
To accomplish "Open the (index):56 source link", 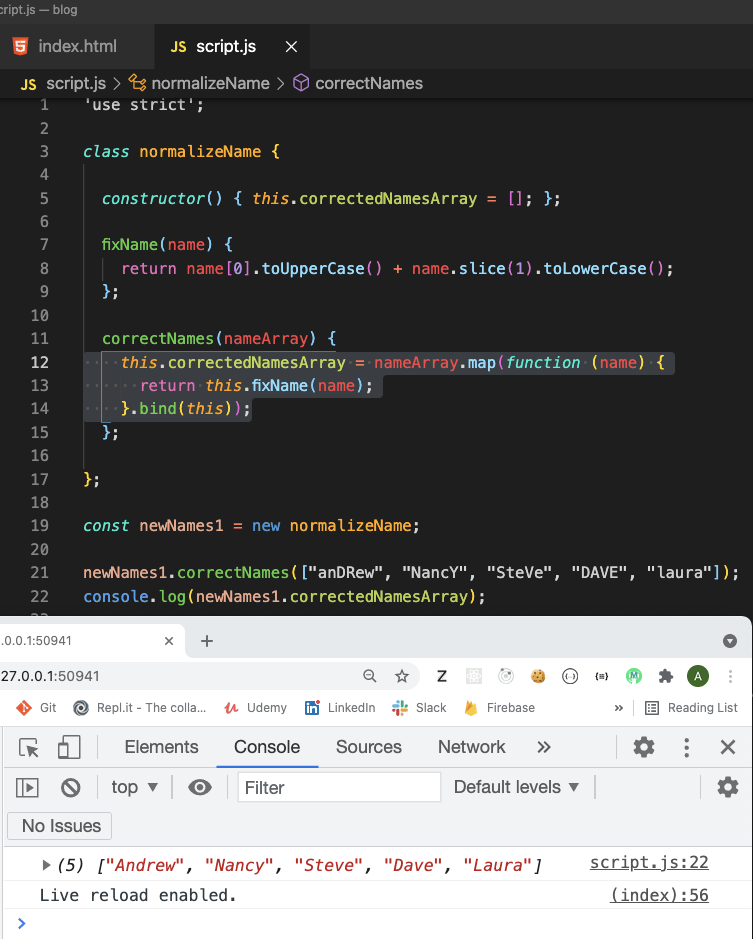I will tap(659, 895).
